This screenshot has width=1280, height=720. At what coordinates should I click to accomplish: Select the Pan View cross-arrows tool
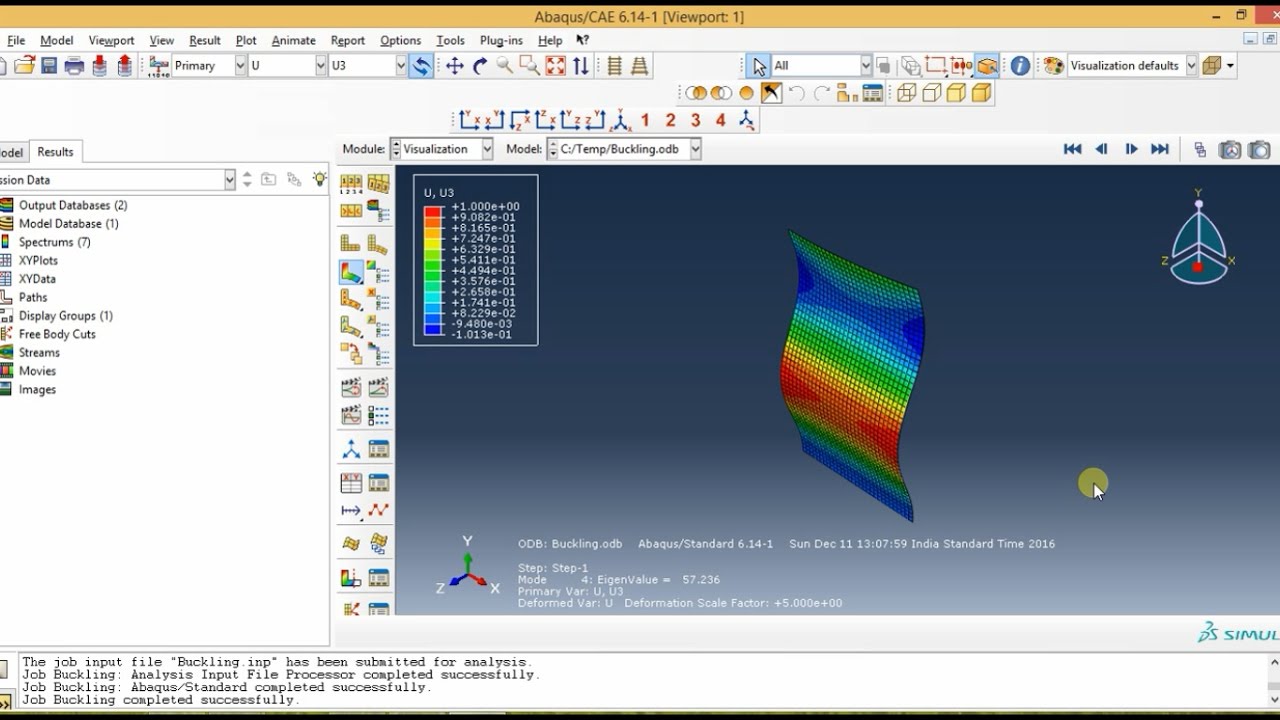coord(454,66)
